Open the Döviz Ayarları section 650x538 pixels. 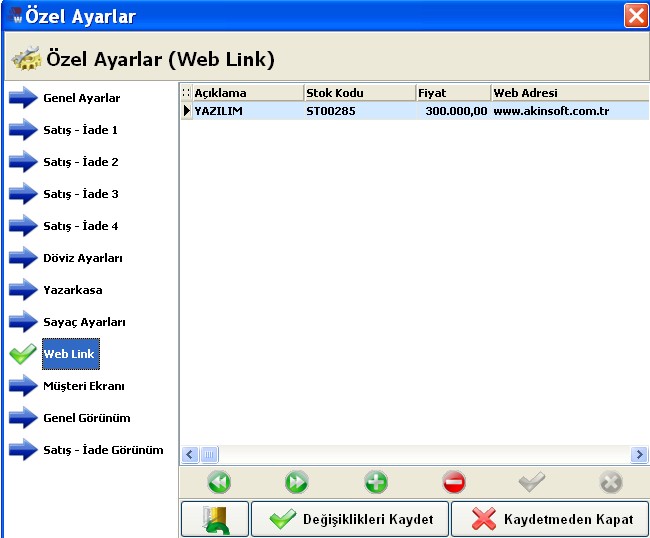pos(83,258)
